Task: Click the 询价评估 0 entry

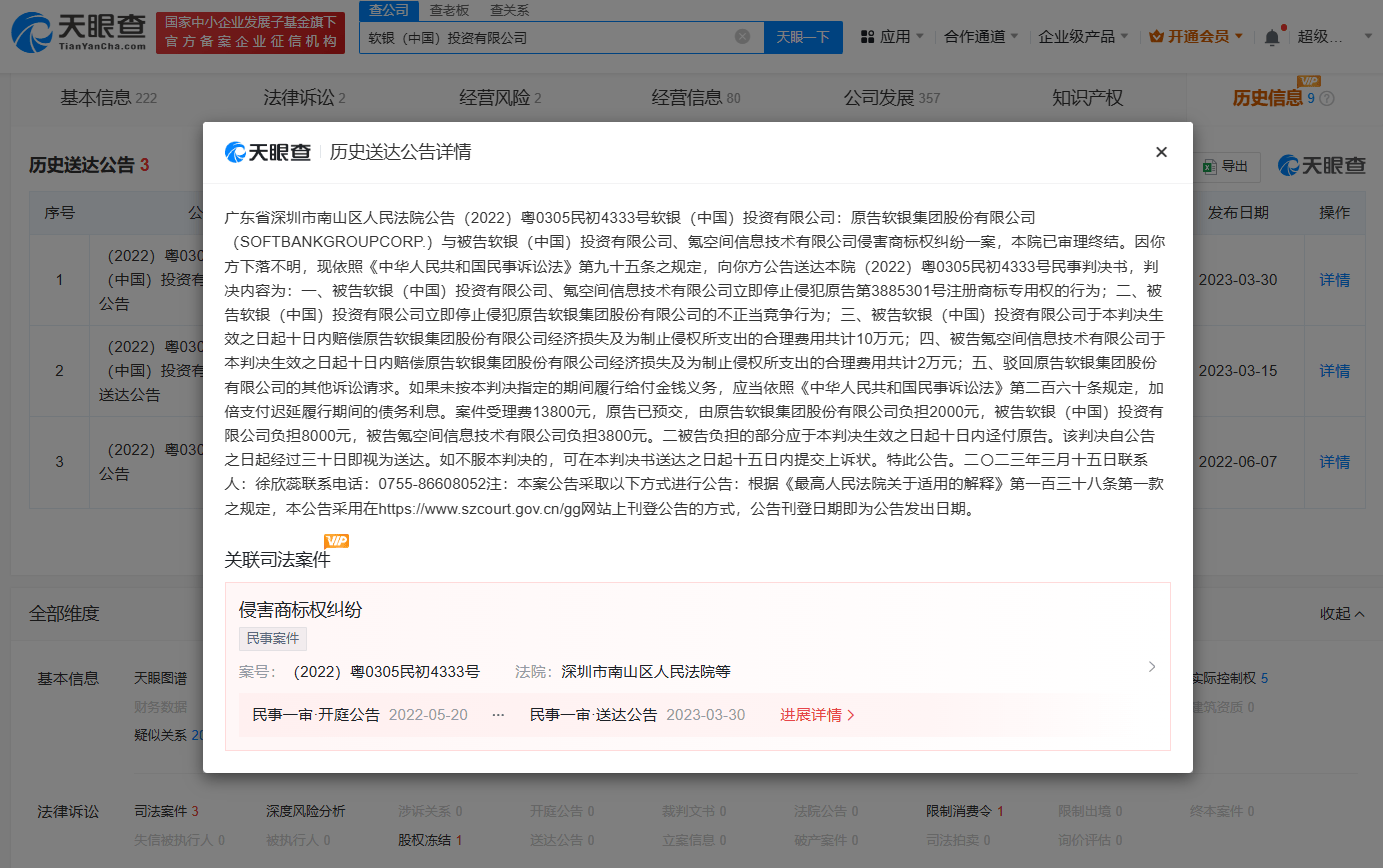Action: click(1090, 840)
